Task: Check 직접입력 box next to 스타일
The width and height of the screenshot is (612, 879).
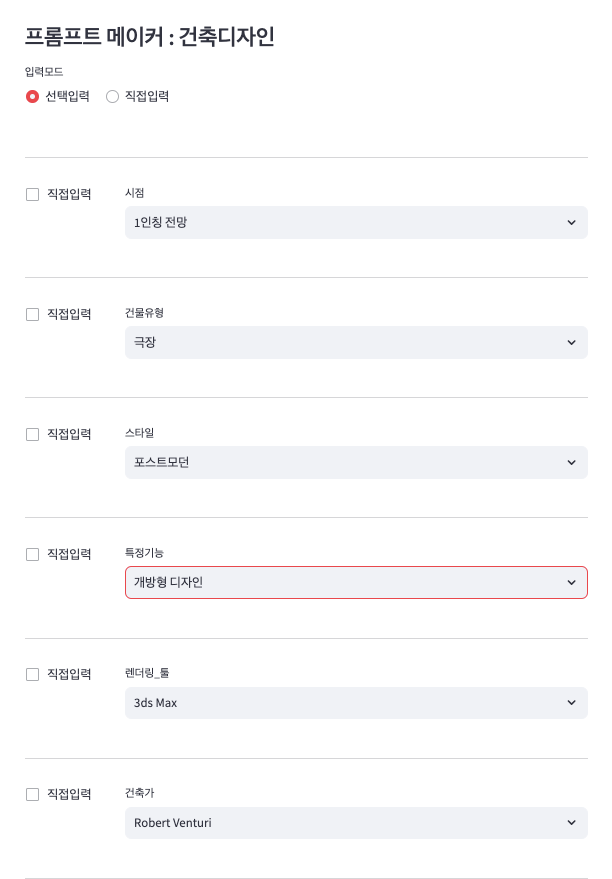Action: click(32, 435)
